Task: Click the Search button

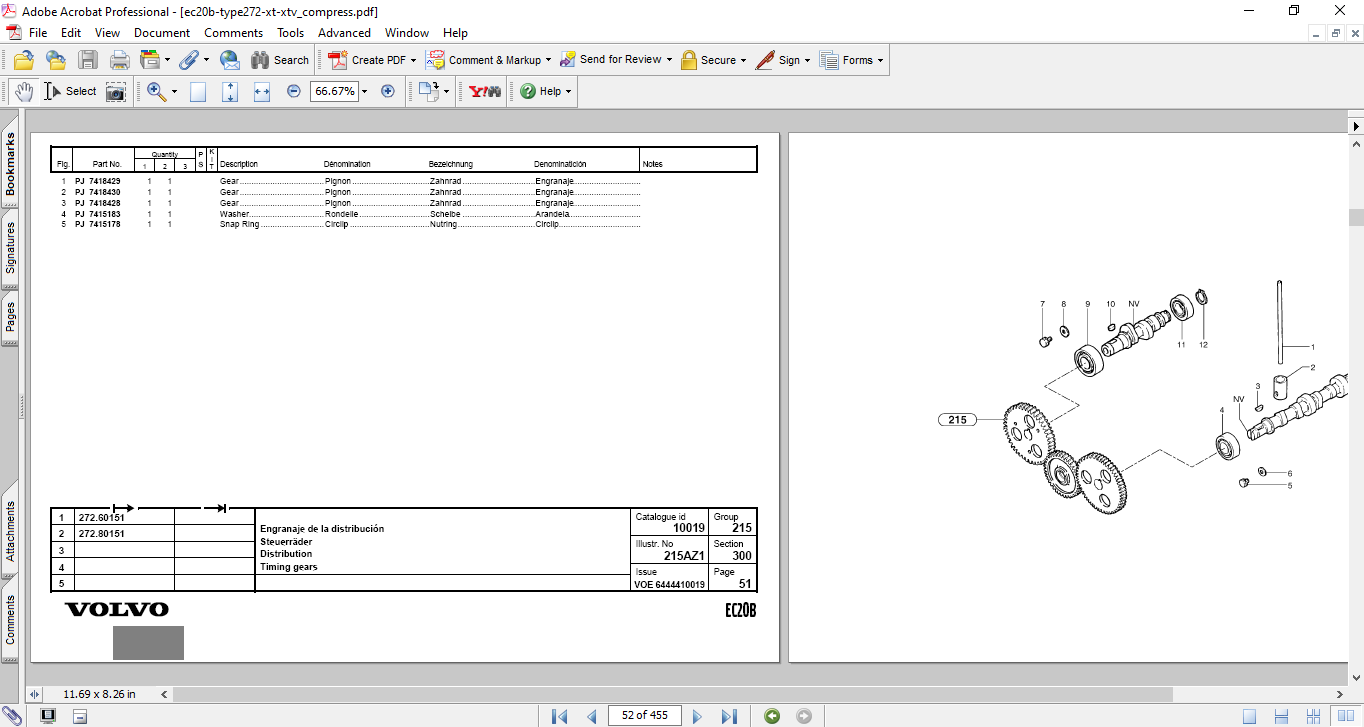Action: (280, 60)
